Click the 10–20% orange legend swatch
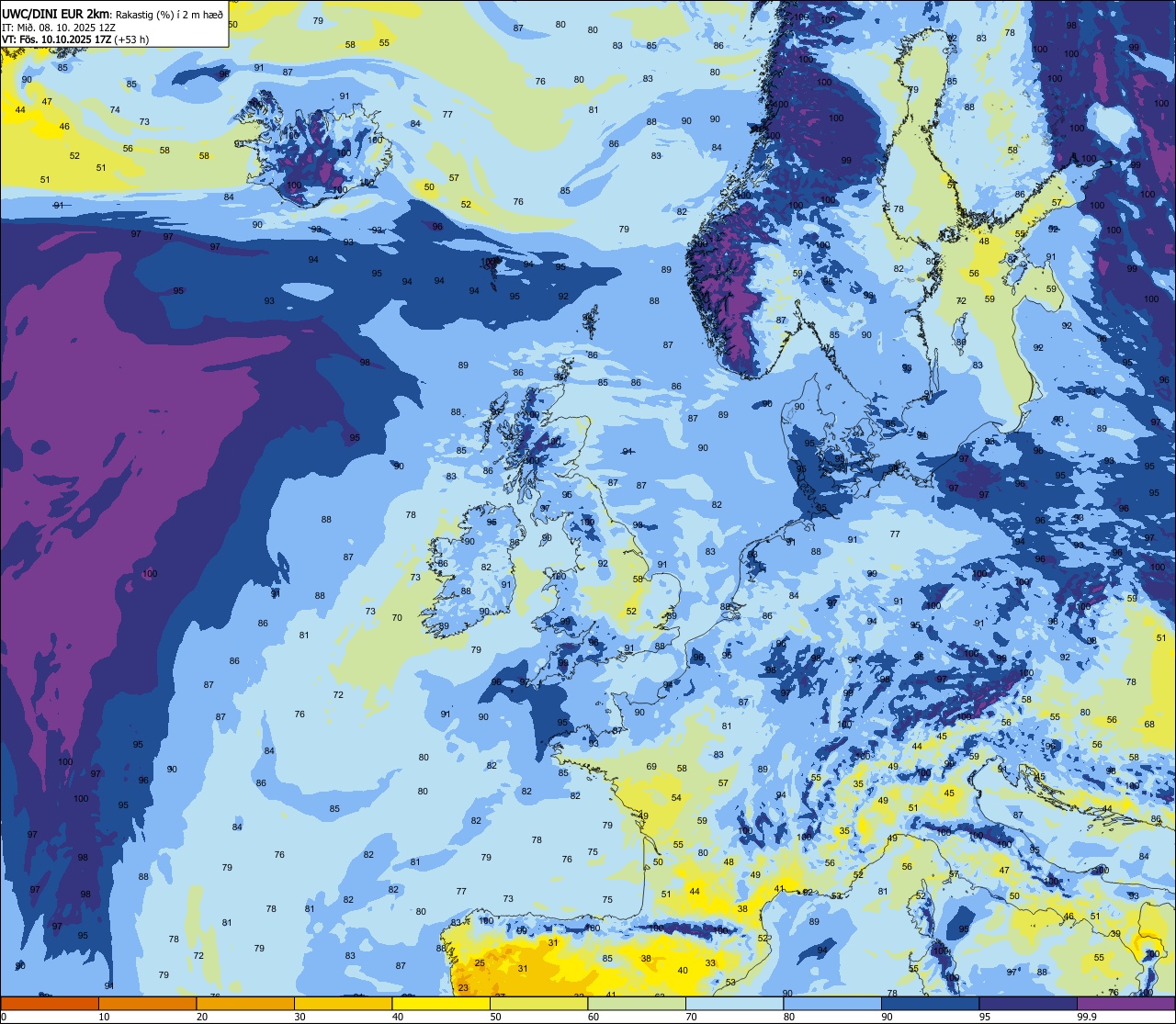Viewport: 1176px width, 1024px height. (x=147, y=1004)
